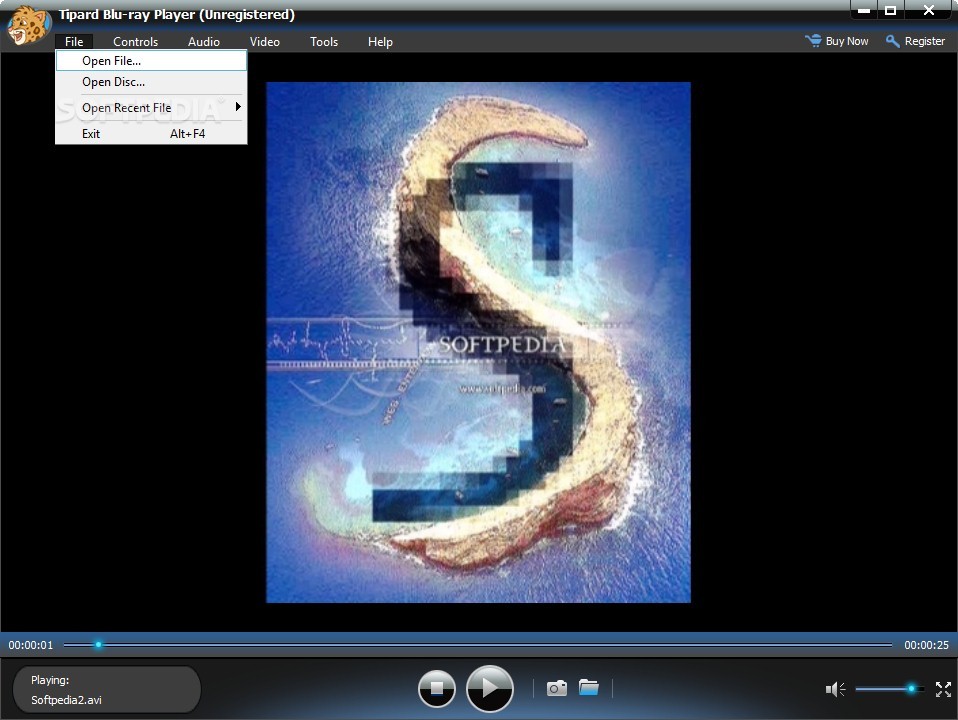Image resolution: width=958 pixels, height=720 pixels.
Task: Click the Register key icon
Action: tap(893, 41)
